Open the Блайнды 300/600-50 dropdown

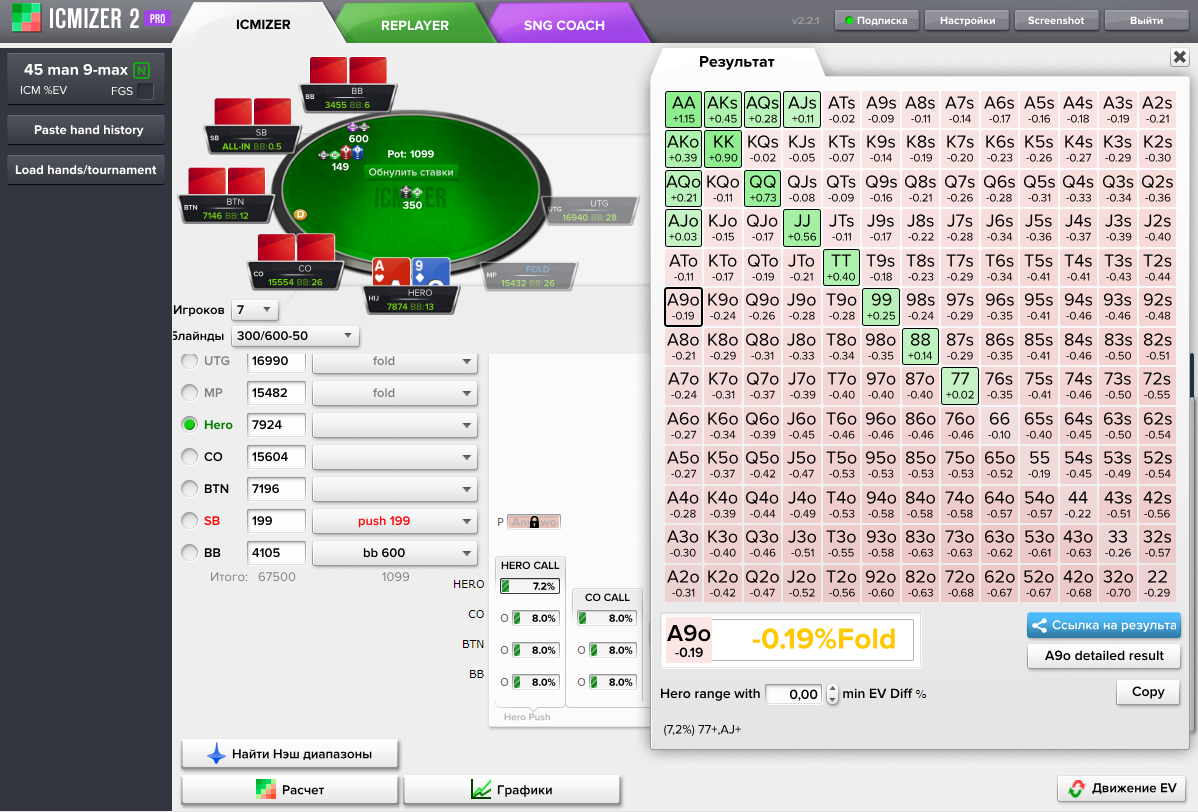[295, 335]
